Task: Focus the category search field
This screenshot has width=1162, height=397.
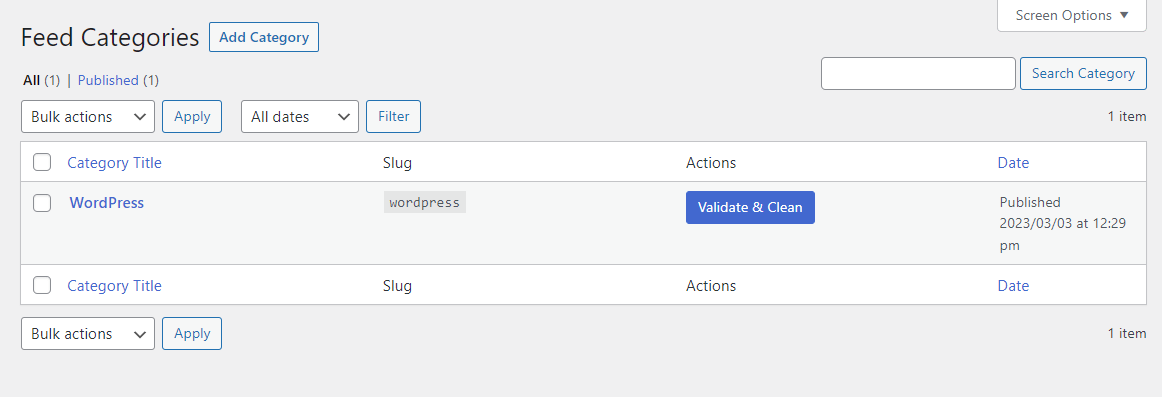Action: (x=918, y=73)
